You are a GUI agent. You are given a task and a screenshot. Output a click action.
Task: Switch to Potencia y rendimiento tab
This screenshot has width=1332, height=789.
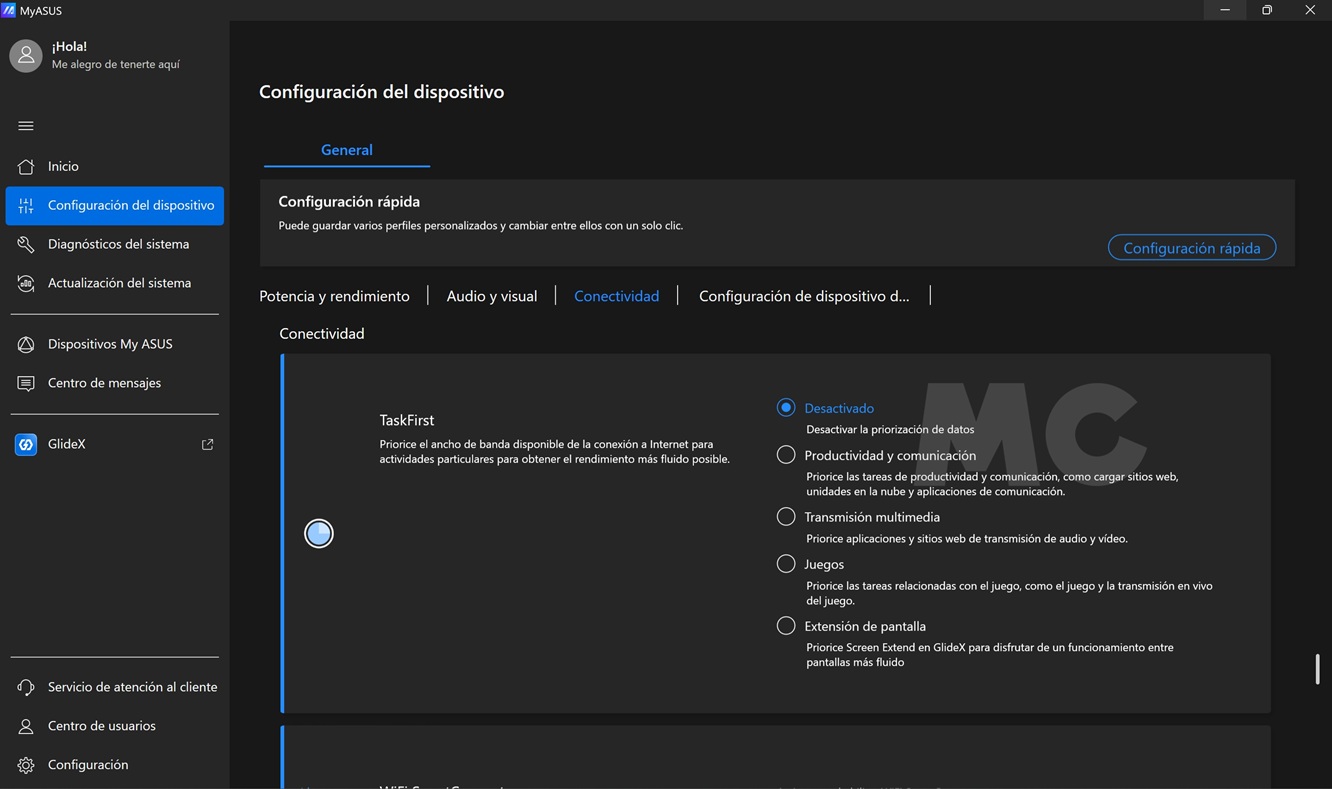[334, 296]
